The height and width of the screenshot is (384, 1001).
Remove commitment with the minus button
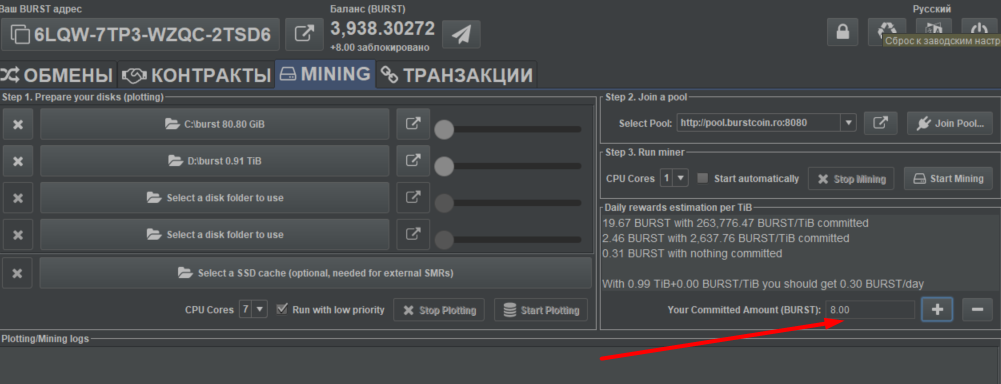point(977,309)
